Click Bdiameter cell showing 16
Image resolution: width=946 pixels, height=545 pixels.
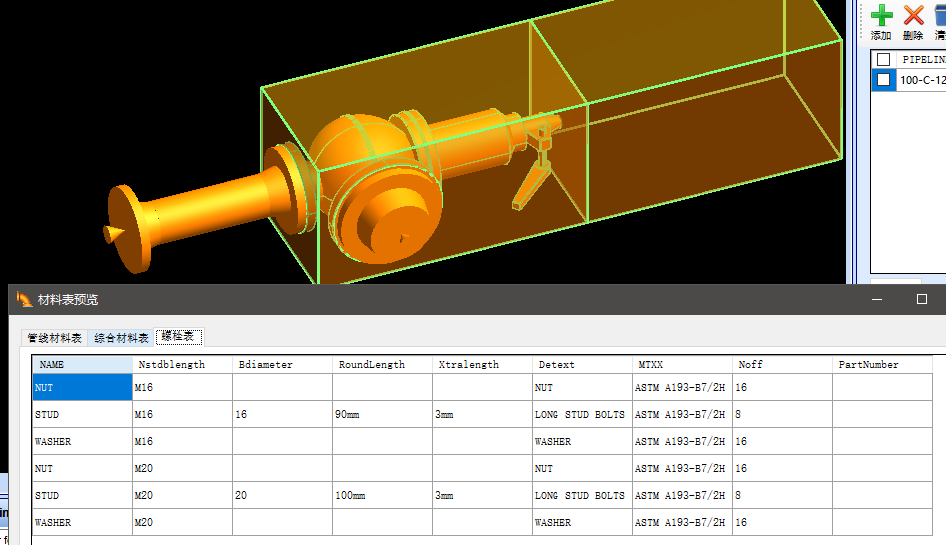point(282,415)
